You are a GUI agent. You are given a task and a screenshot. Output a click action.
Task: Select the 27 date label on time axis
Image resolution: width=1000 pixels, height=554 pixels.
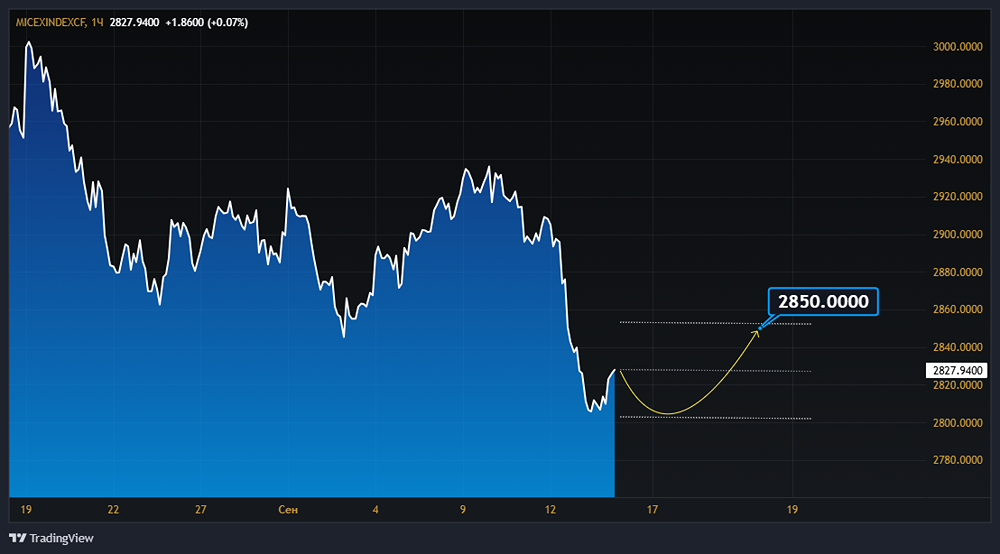click(x=201, y=510)
